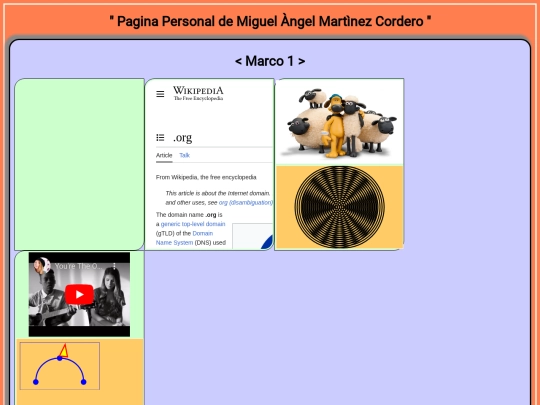Image resolution: width=540 pixels, height=405 pixels.
Task: Switch to the Talk tab
Action: [185, 155]
